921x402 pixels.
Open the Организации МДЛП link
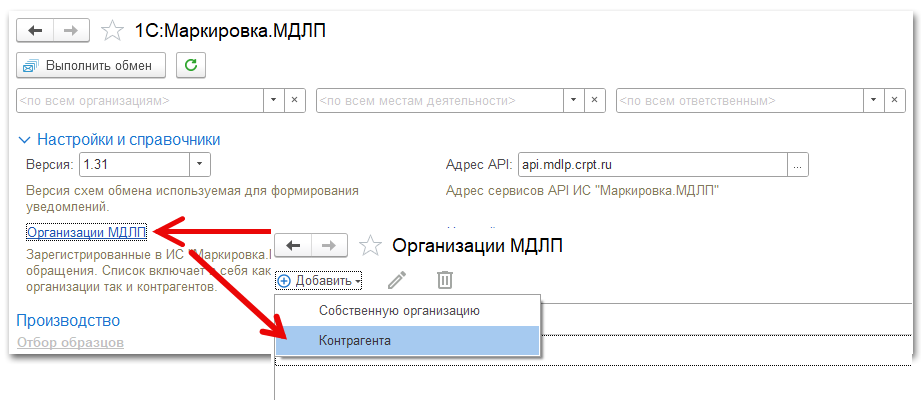tap(87, 233)
